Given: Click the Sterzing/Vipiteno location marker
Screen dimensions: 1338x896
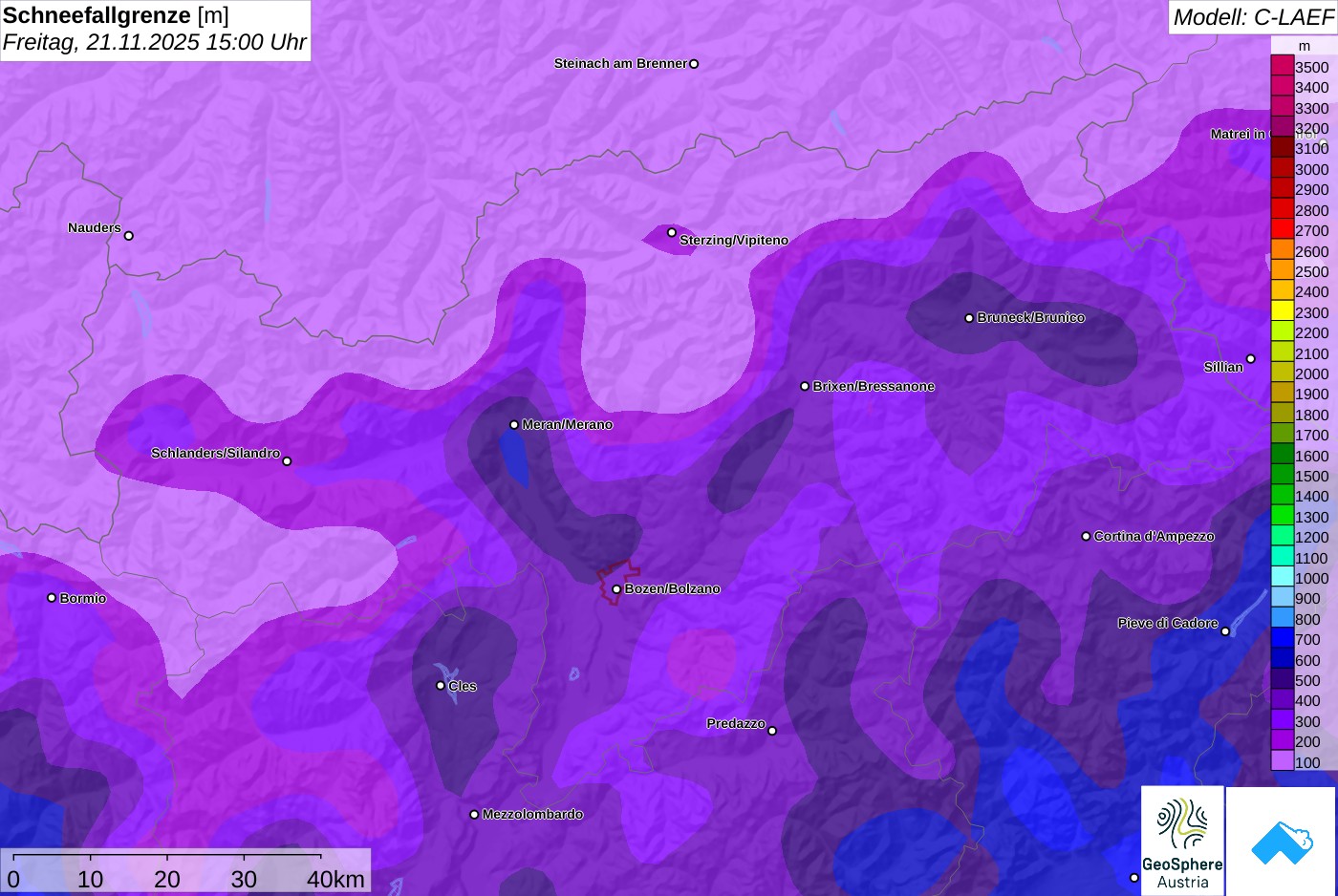Looking at the screenshot, I should point(672,232).
